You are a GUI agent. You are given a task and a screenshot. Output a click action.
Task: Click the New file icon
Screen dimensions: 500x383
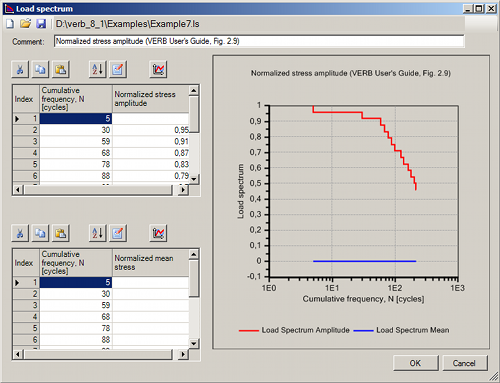10,24
